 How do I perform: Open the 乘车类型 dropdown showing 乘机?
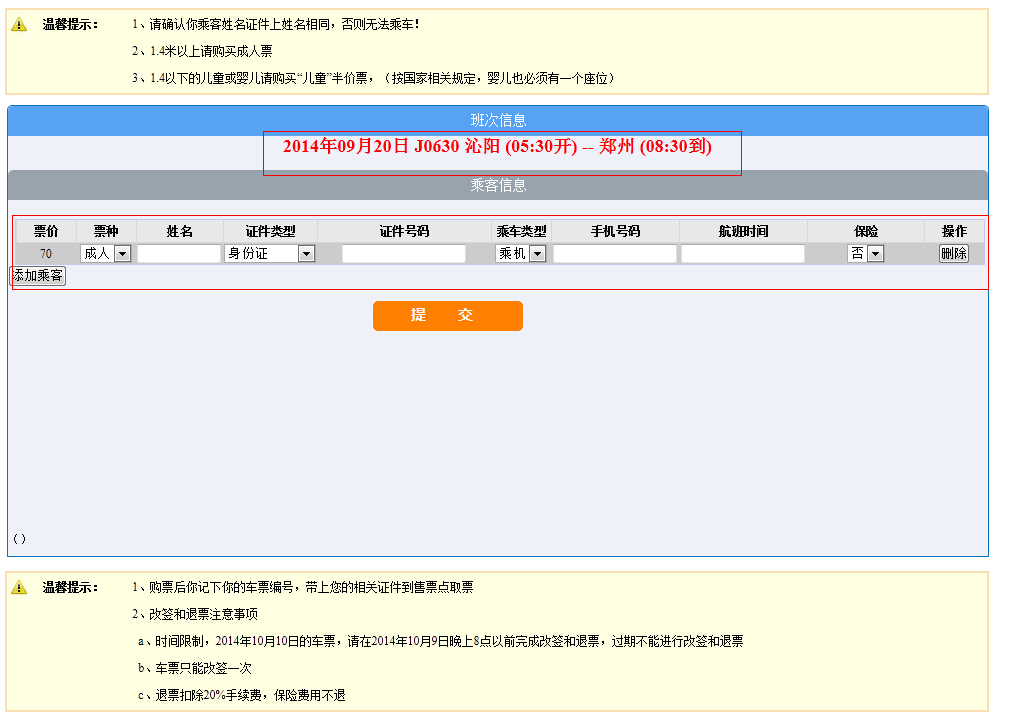[x=521, y=254]
